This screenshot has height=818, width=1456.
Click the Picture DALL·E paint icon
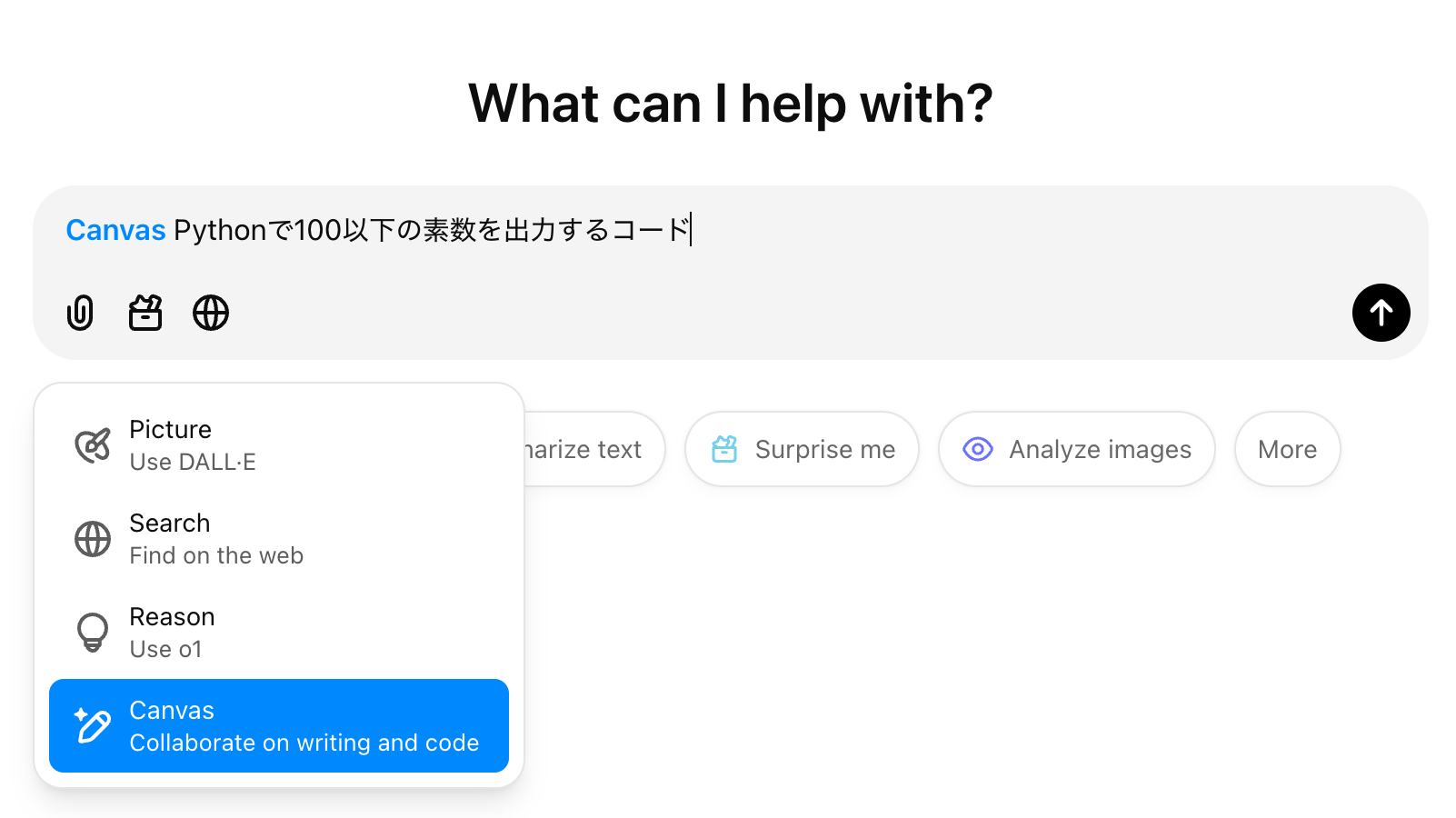(93, 445)
